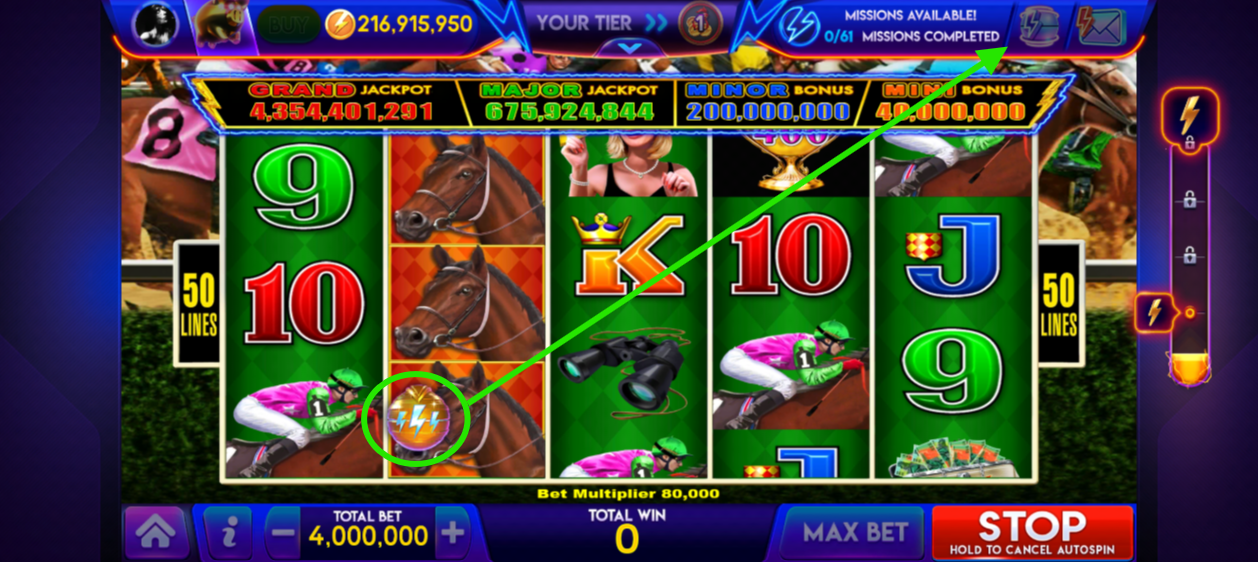Tap the lightning marker on progress meter
Image resolution: width=1258 pixels, height=562 pixels.
pos(1154,313)
